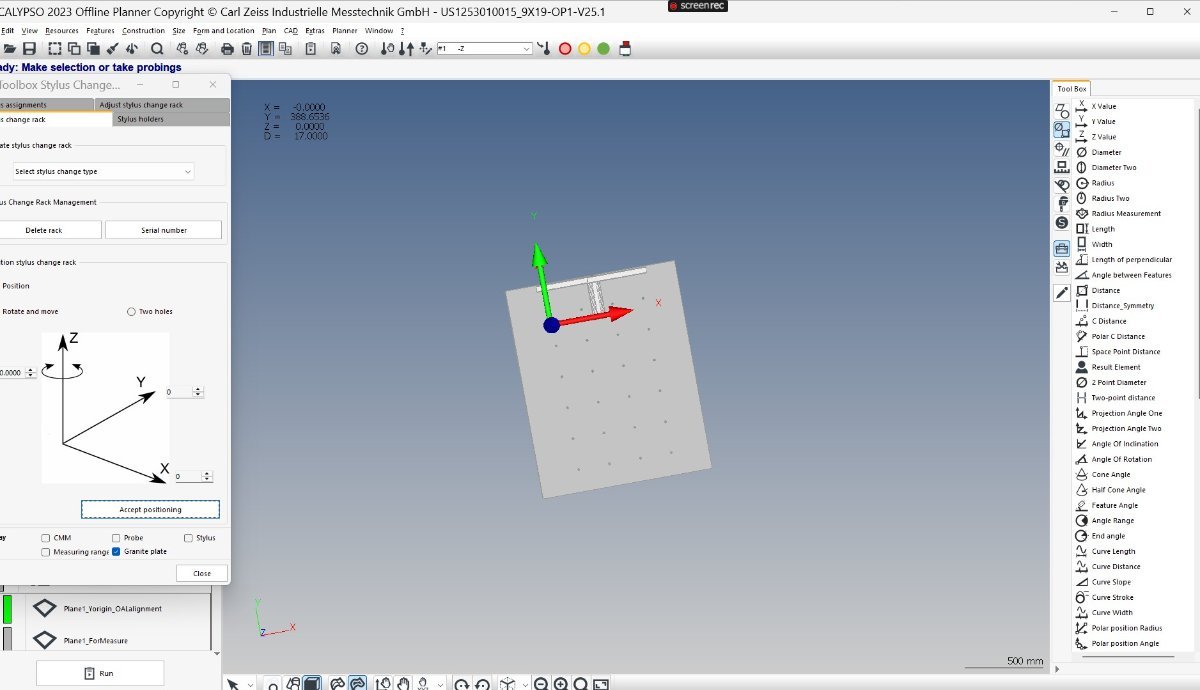The width and height of the screenshot is (1200, 690).
Task: Enable the Stylus display checkbox
Action: click(188, 538)
